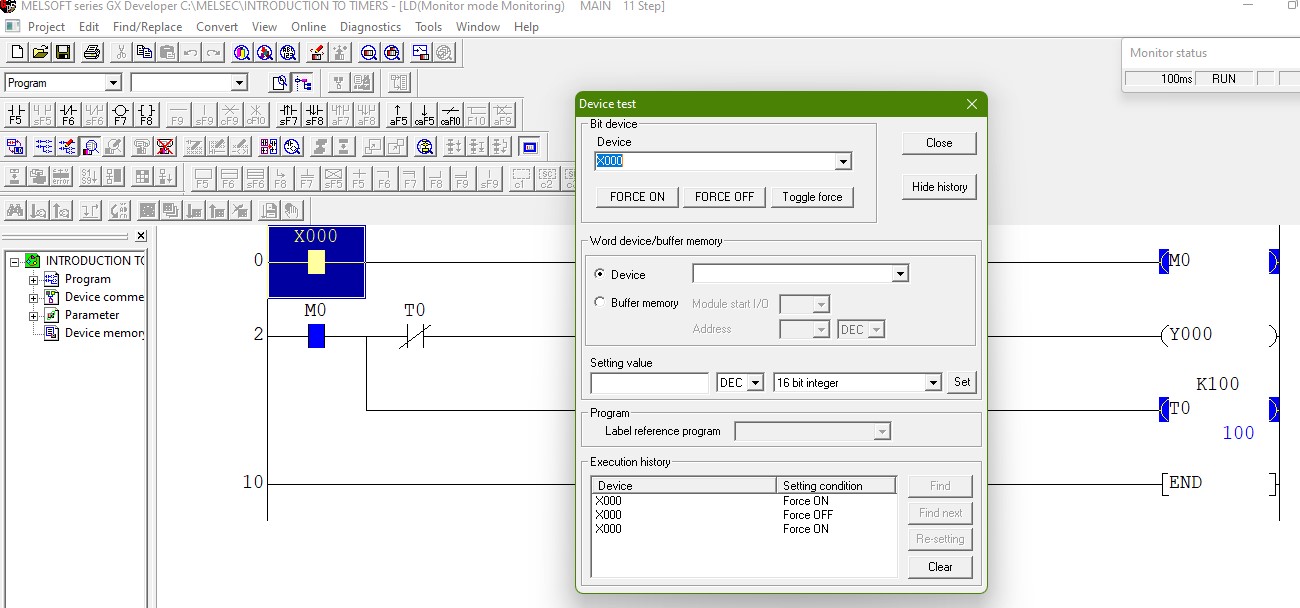This screenshot has height=608, width=1300.
Task: Open a project with the folder icon
Action: [x=40, y=52]
